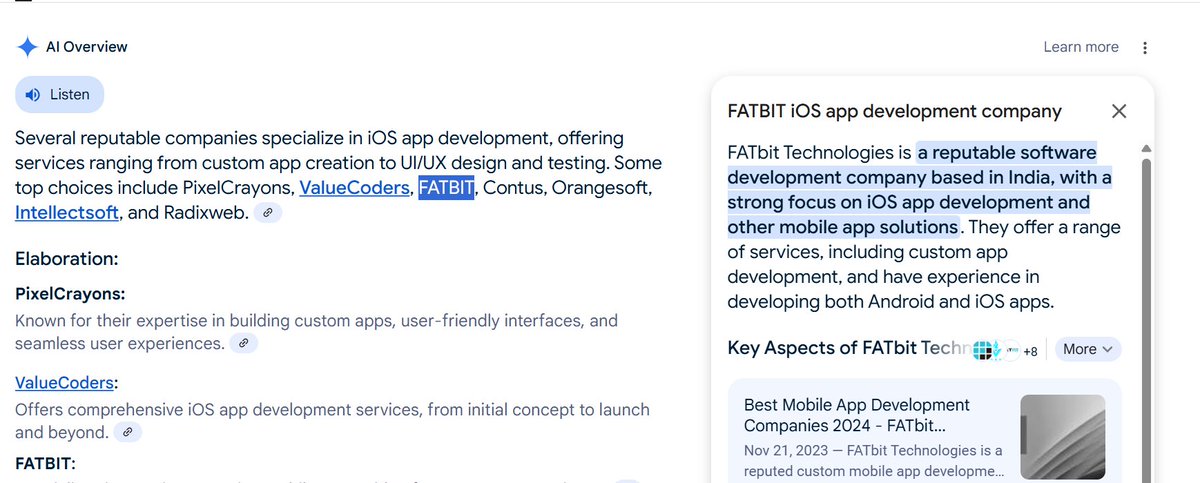1200x483 pixels.
Task: Open the Intellectsoft link
Action: pos(67,212)
